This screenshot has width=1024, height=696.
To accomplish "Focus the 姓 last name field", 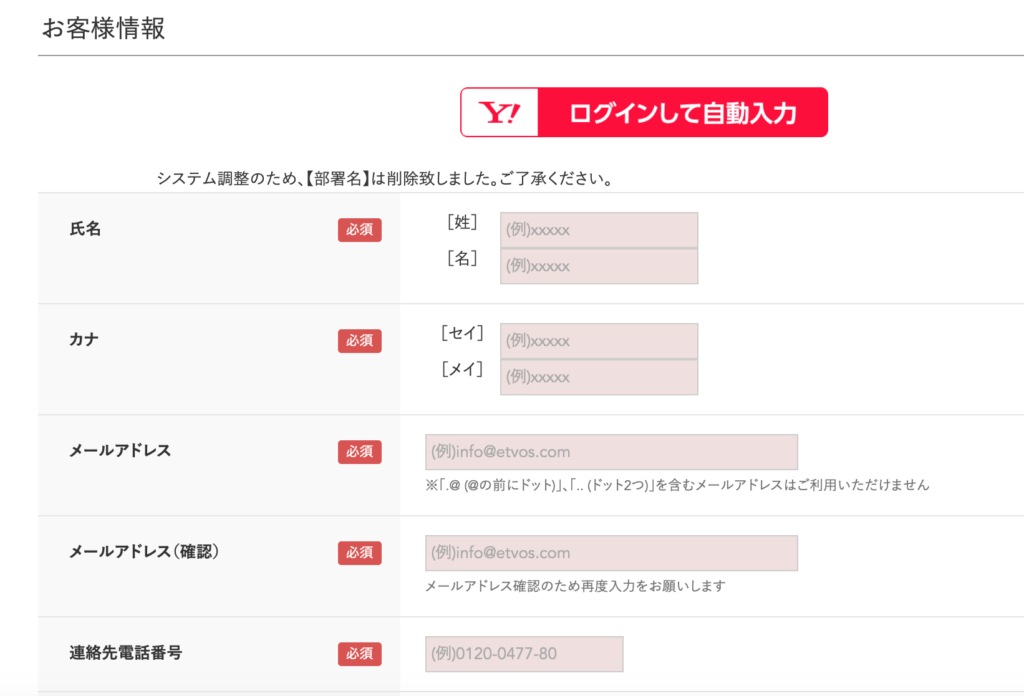I will click(599, 230).
